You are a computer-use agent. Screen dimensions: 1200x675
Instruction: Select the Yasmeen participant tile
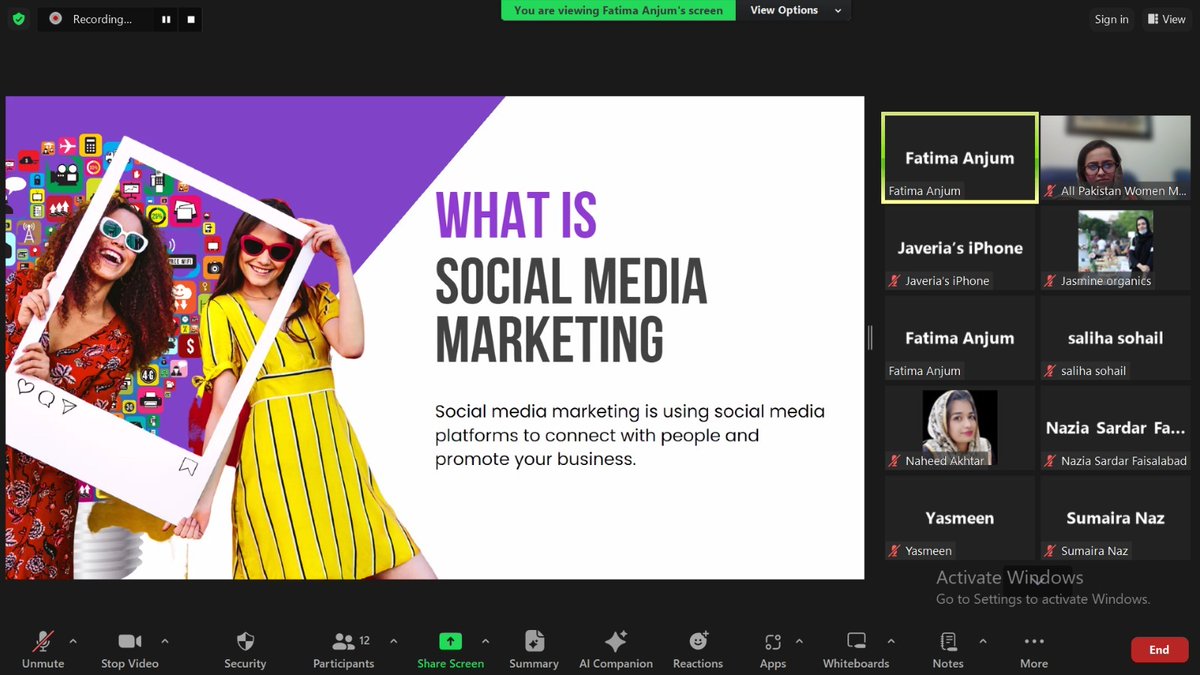coord(959,518)
